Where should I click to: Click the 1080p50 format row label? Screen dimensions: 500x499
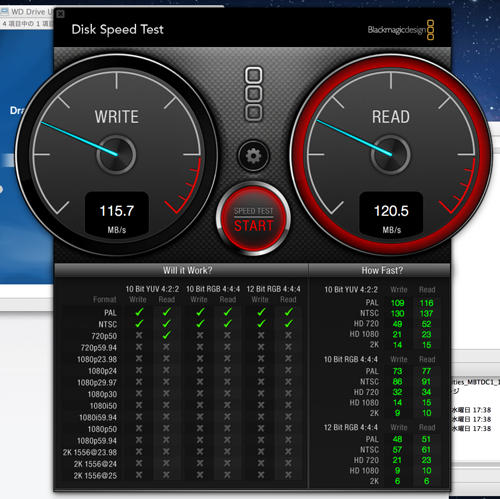pyautogui.click(x=102, y=429)
